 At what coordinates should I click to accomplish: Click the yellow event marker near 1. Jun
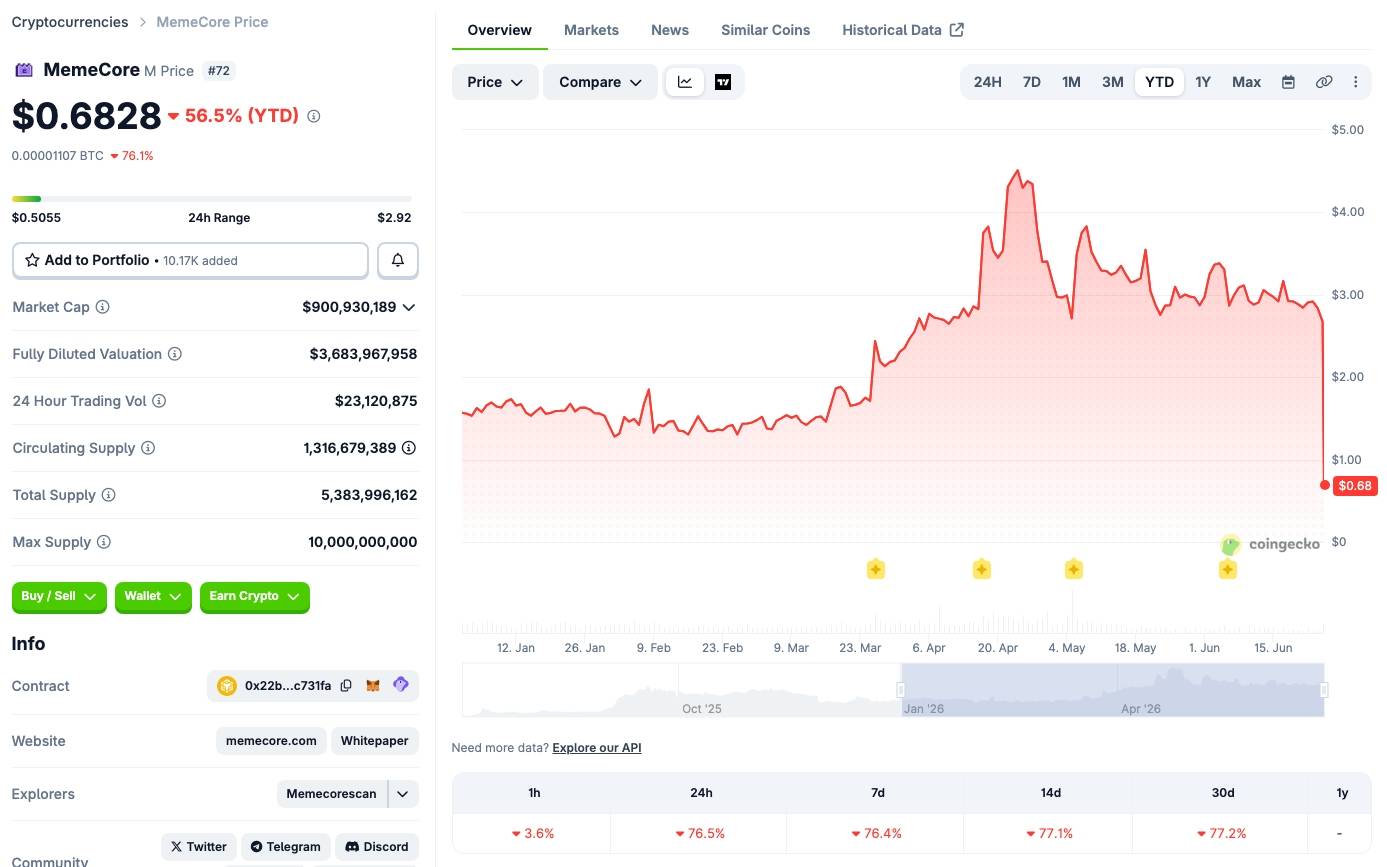click(1228, 569)
